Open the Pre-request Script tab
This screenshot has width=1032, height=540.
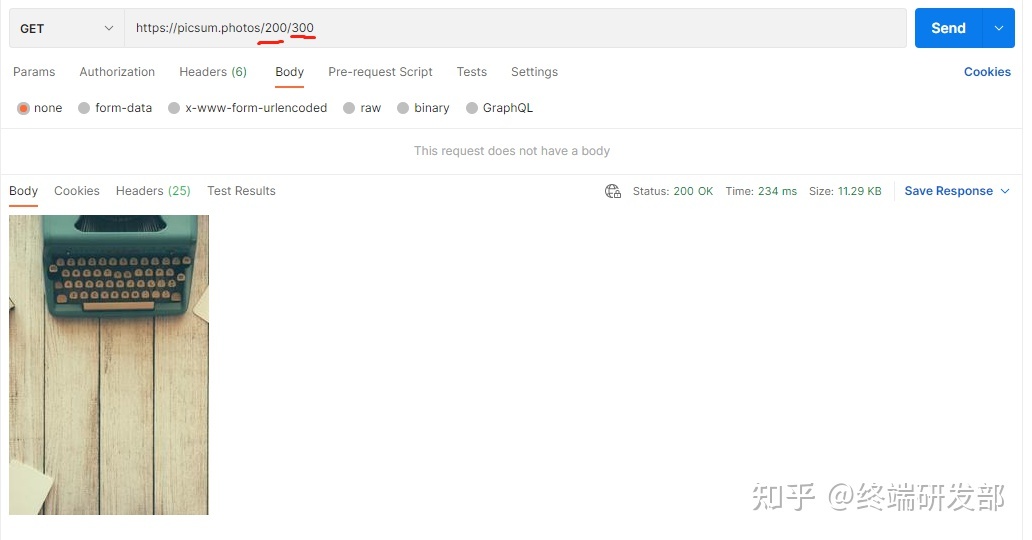point(380,72)
